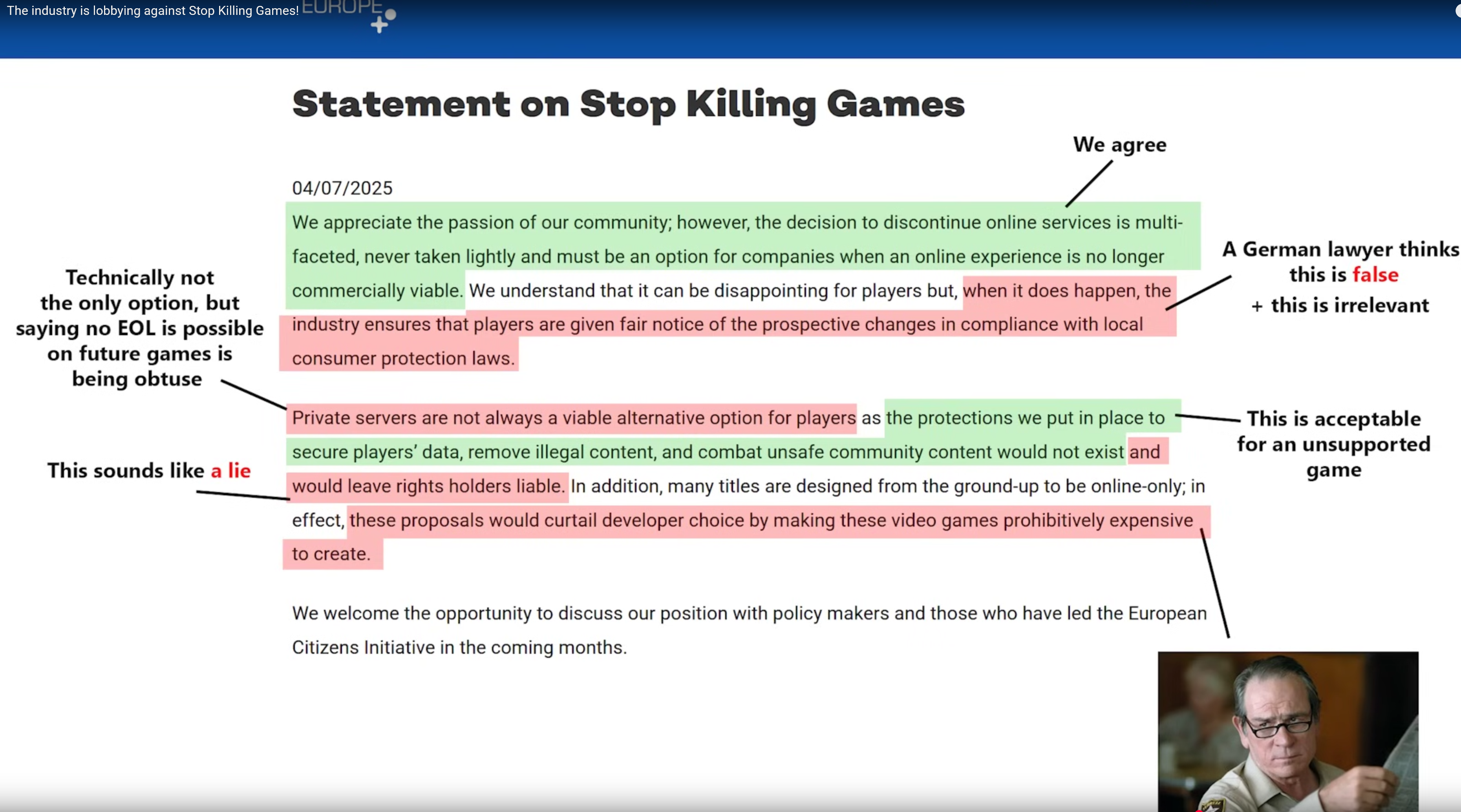
Task: Select the date 04/07/2025
Action: coord(342,188)
